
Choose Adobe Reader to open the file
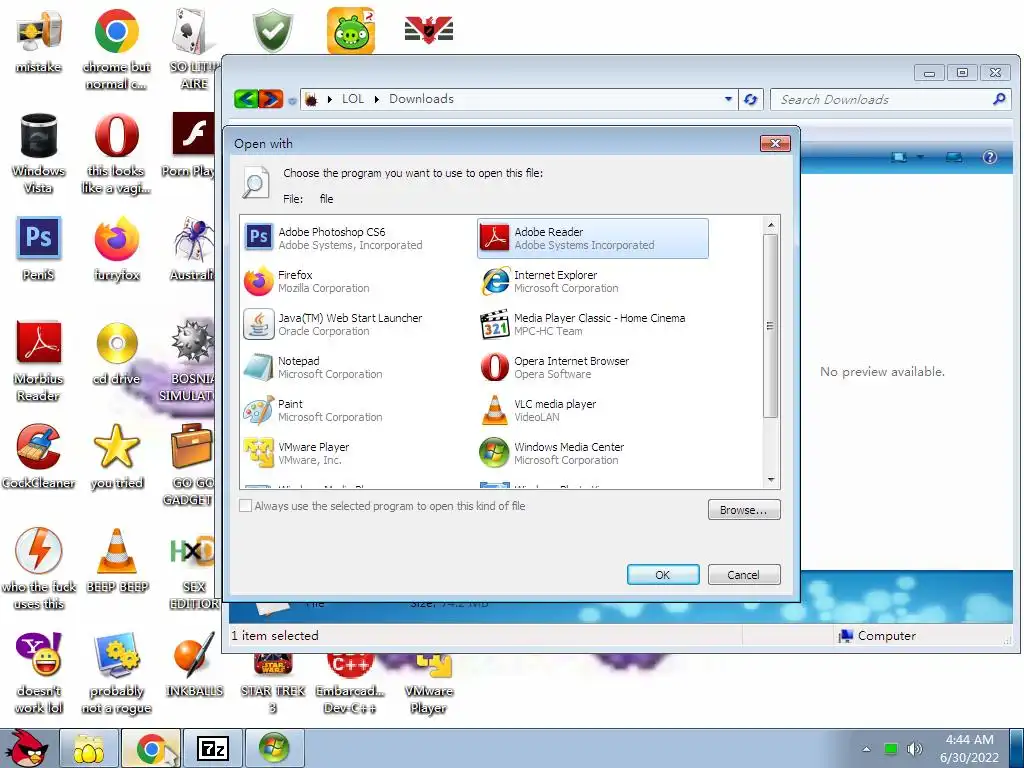(x=593, y=238)
